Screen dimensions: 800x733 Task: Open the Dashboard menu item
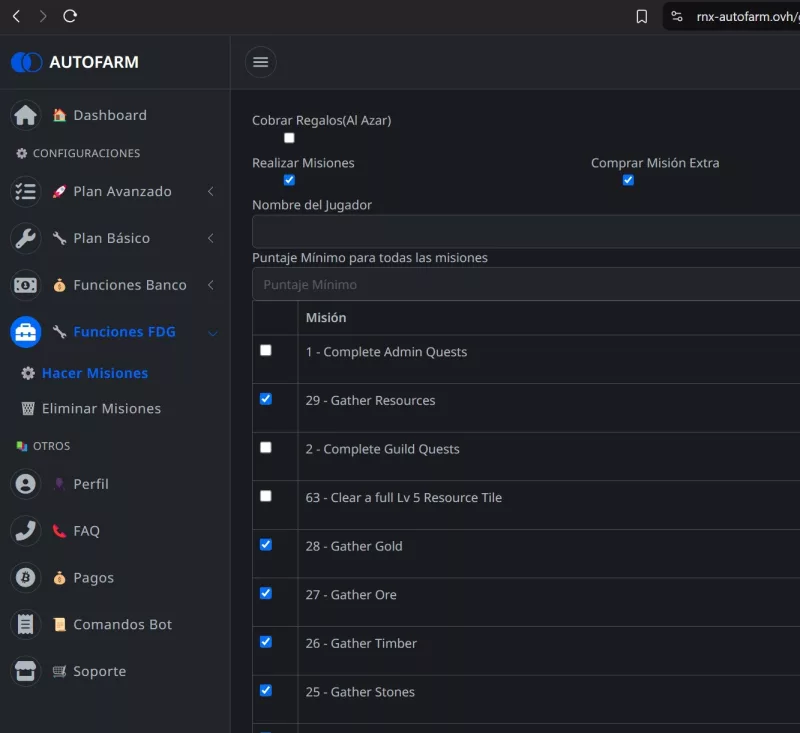[110, 115]
